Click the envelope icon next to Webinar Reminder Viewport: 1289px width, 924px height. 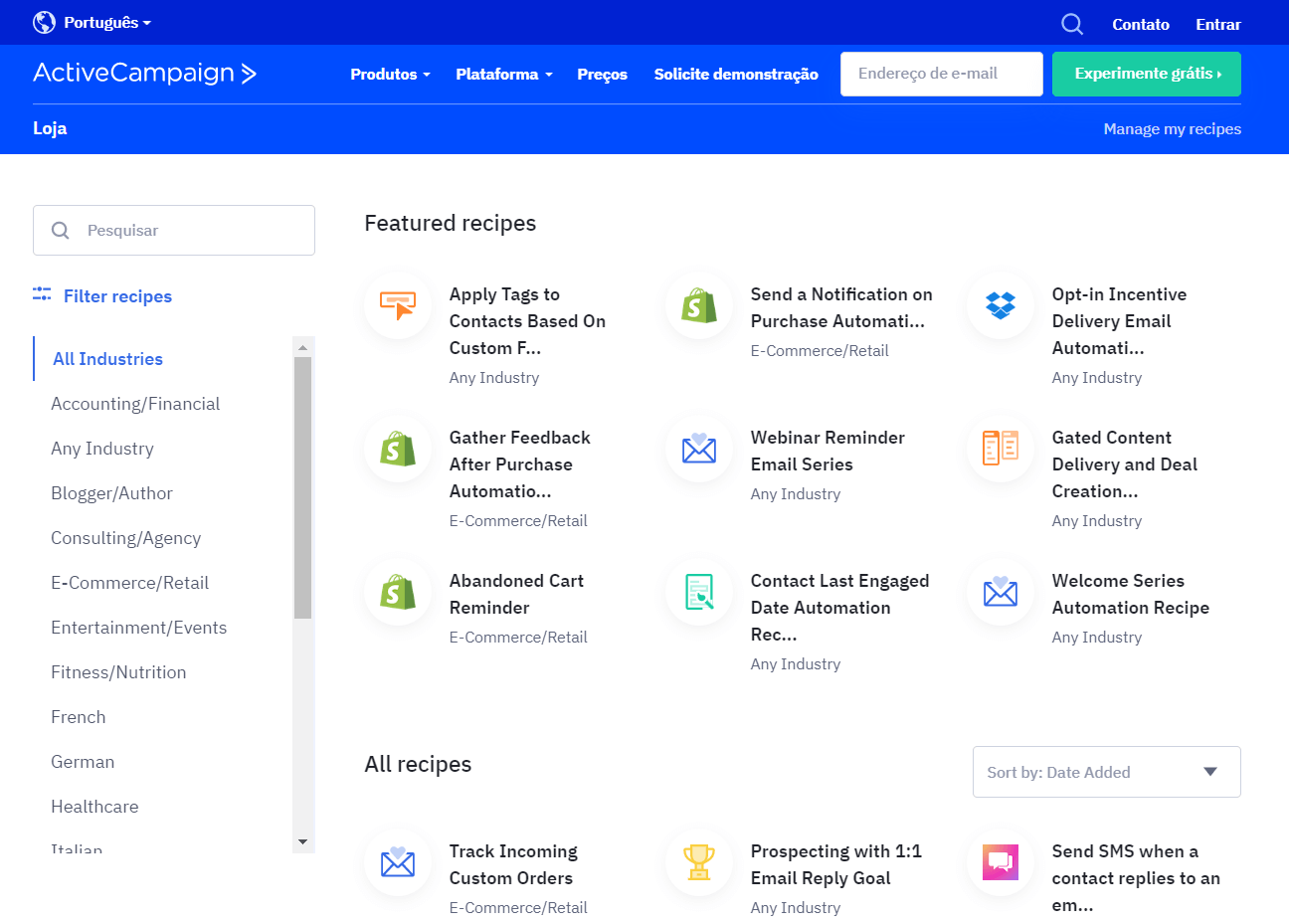(699, 449)
